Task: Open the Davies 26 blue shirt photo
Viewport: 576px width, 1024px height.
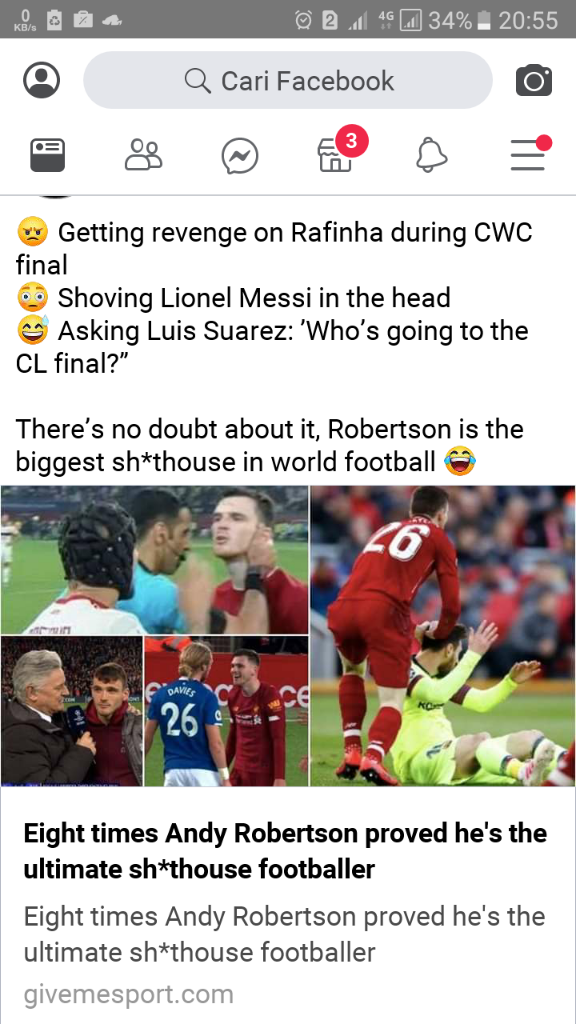Action: [226, 711]
